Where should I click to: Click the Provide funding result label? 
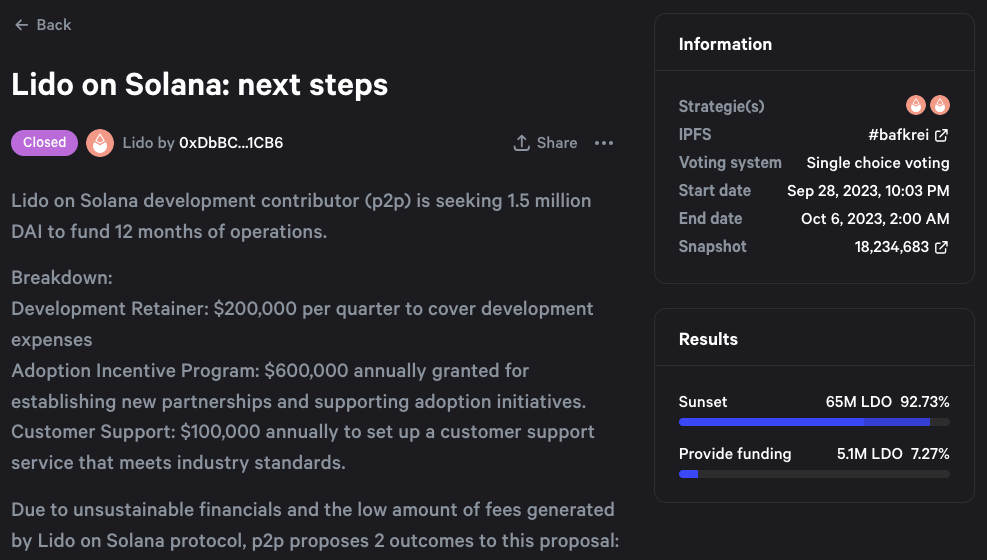point(735,454)
